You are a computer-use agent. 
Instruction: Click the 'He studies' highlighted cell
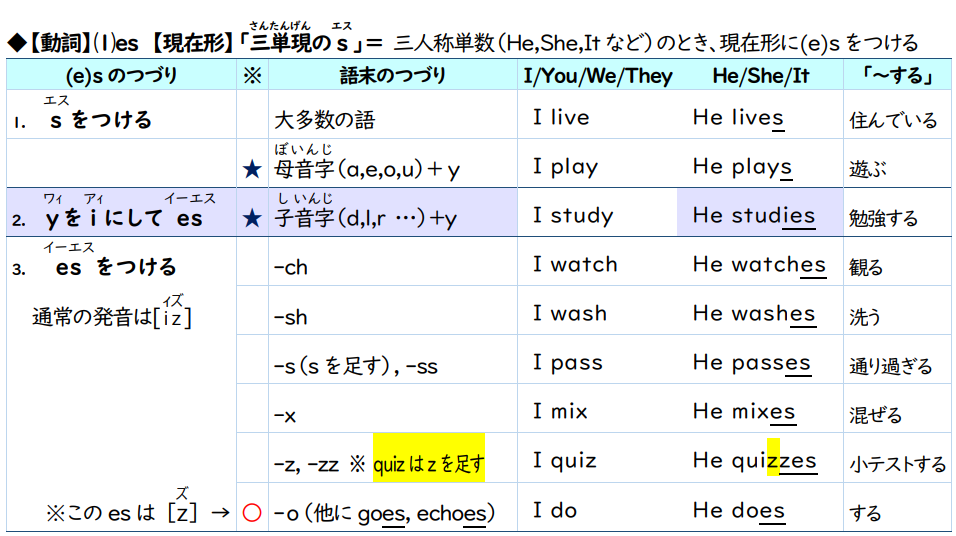(x=754, y=215)
